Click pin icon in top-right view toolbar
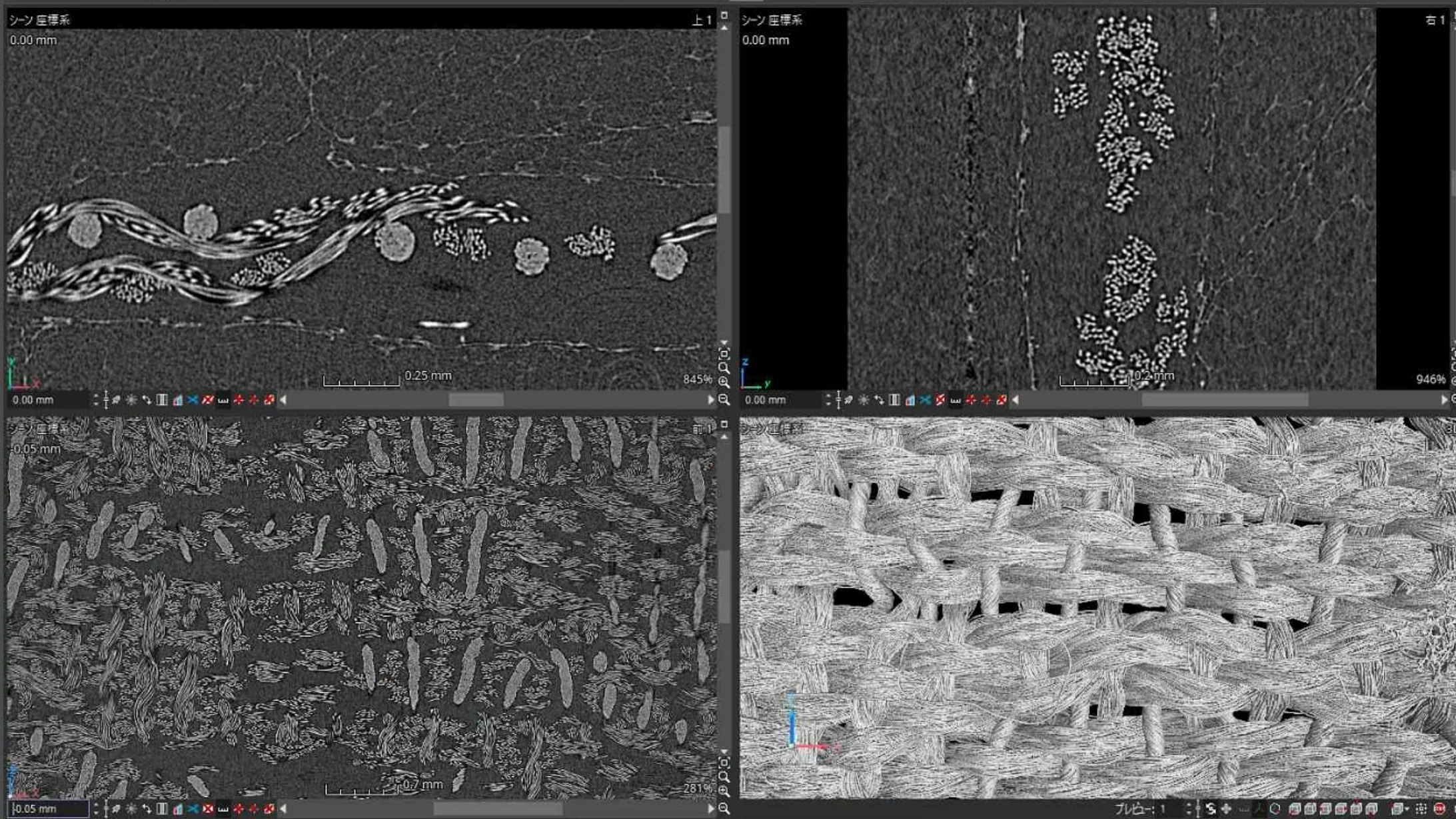 click(x=848, y=400)
